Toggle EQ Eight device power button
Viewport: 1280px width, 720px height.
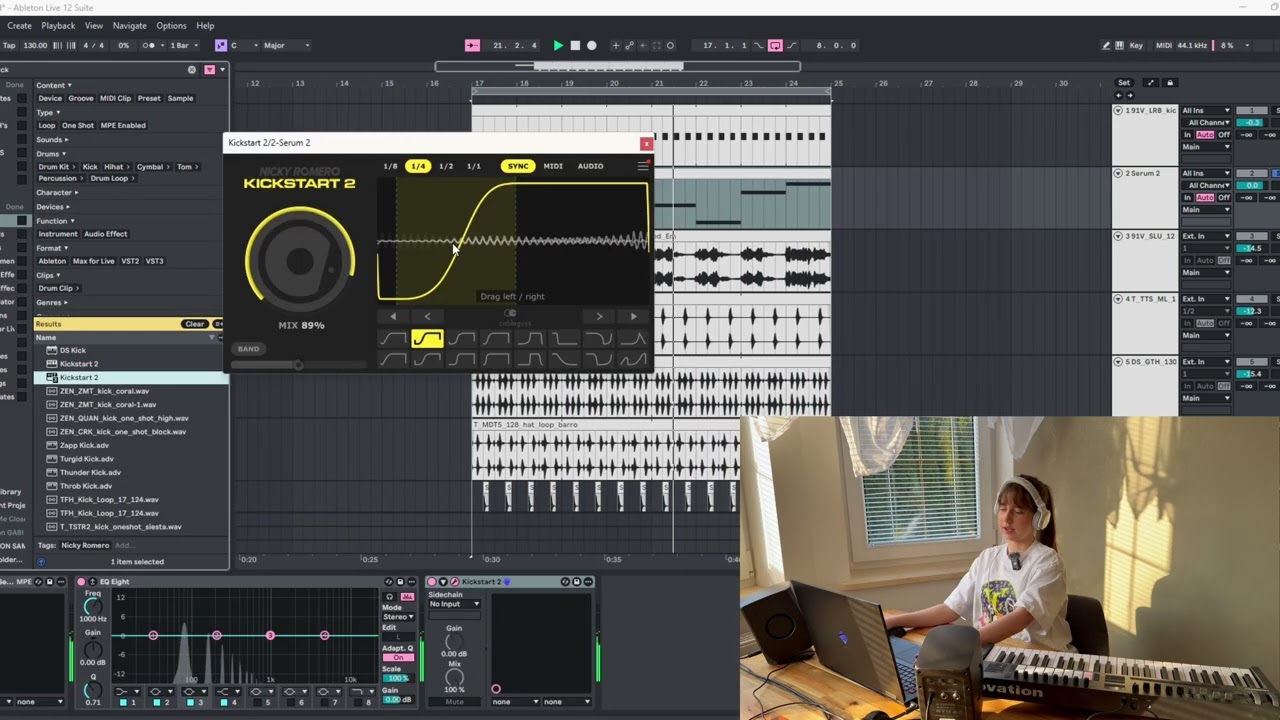[81, 582]
